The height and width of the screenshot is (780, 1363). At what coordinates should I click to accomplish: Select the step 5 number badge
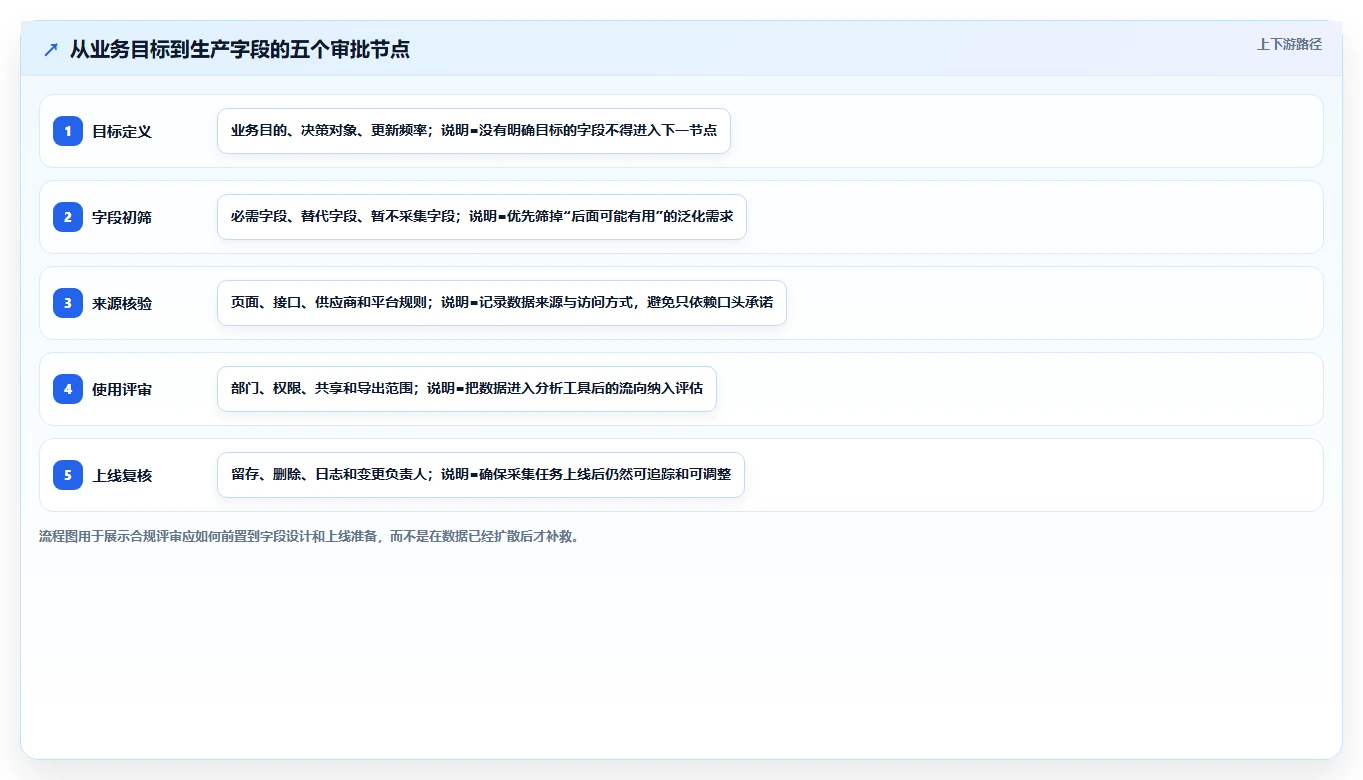(68, 475)
